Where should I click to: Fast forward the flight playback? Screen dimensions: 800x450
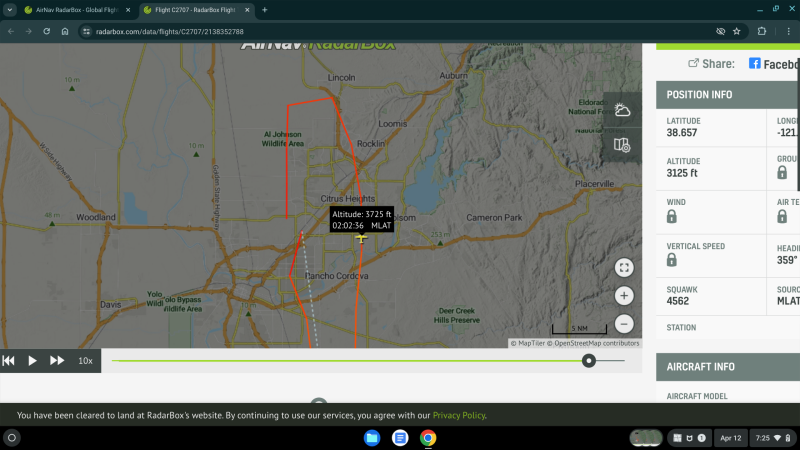(x=57, y=361)
